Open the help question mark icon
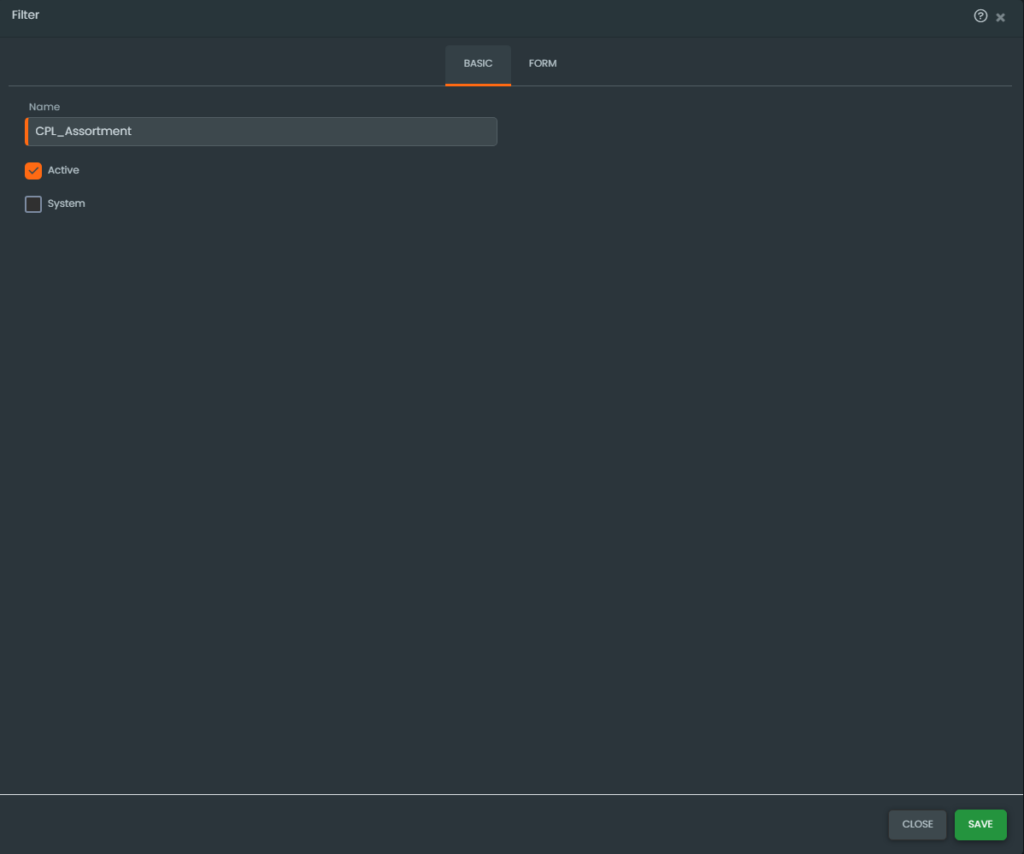Image resolution: width=1024 pixels, height=854 pixels. tap(980, 16)
